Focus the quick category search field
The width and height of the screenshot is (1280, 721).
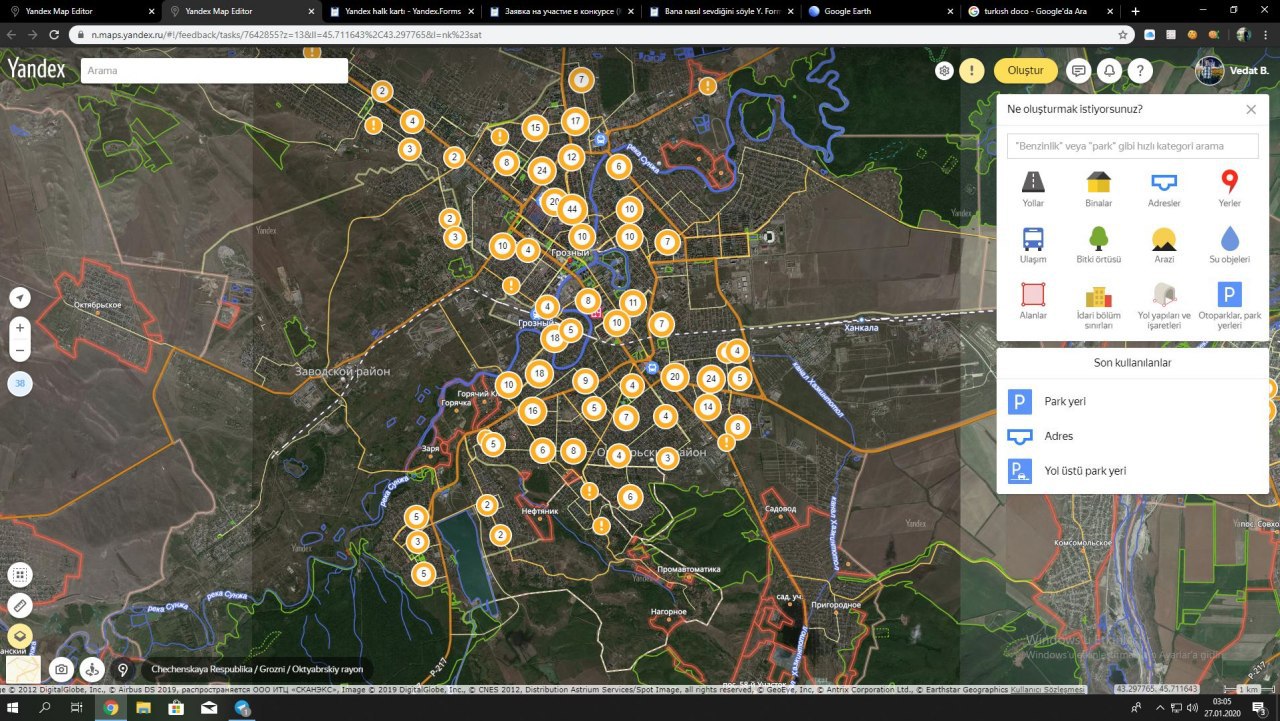pos(1132,146)
